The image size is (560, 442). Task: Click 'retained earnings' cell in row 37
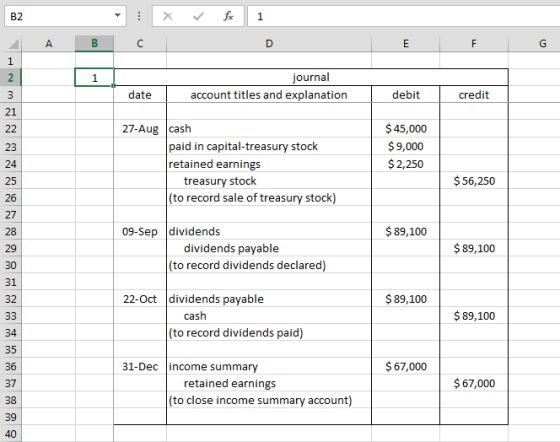point(269,383)
